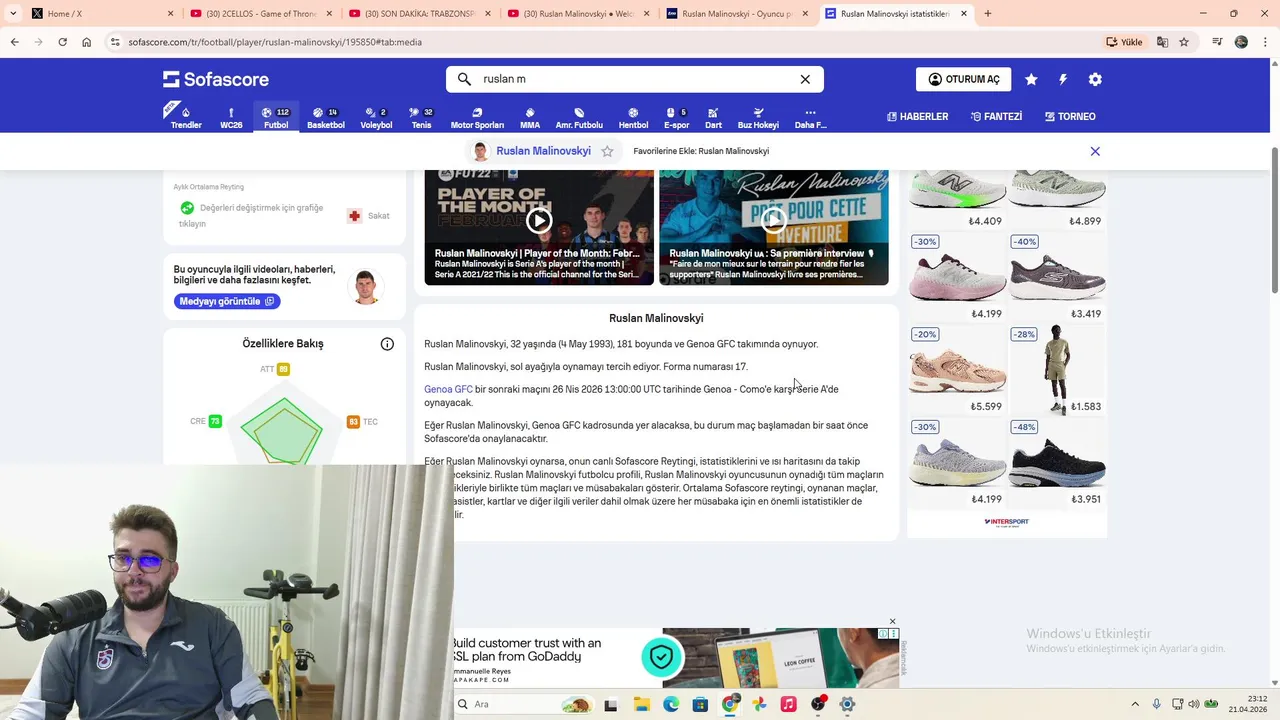
Task: Expand the Daha Fazla sports menu
Action: [810, 118]
